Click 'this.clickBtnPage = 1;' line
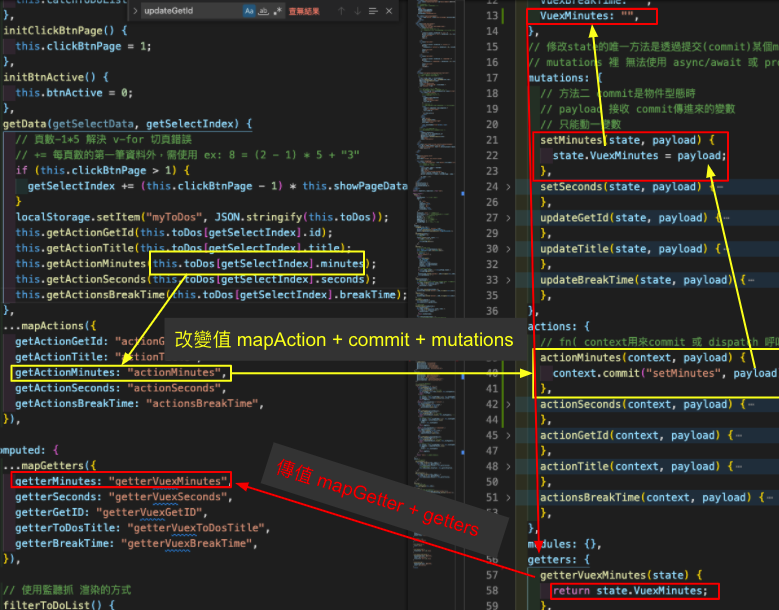 [x=83, y=46]
